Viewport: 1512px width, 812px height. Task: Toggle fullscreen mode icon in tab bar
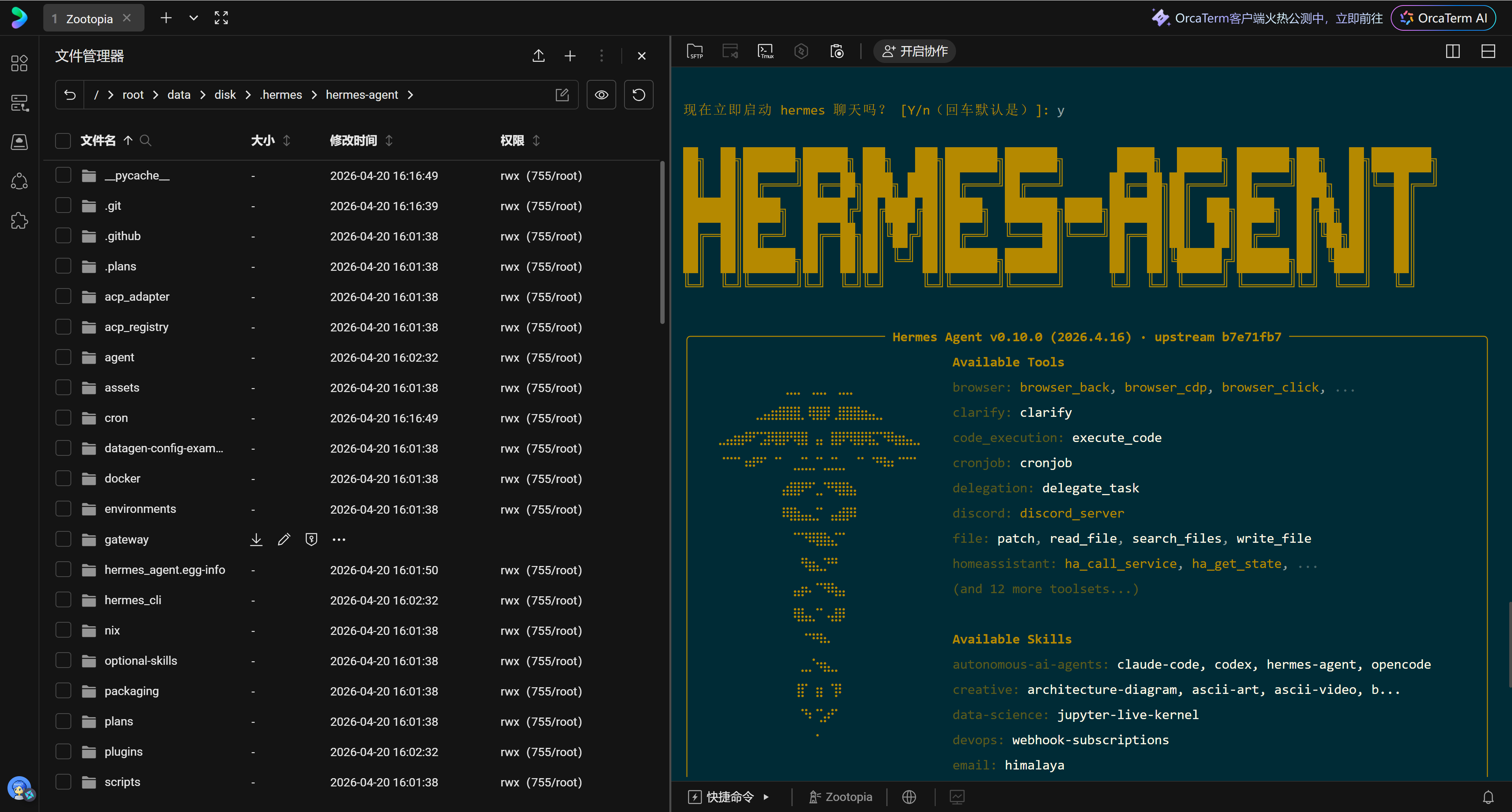(220, 18)
